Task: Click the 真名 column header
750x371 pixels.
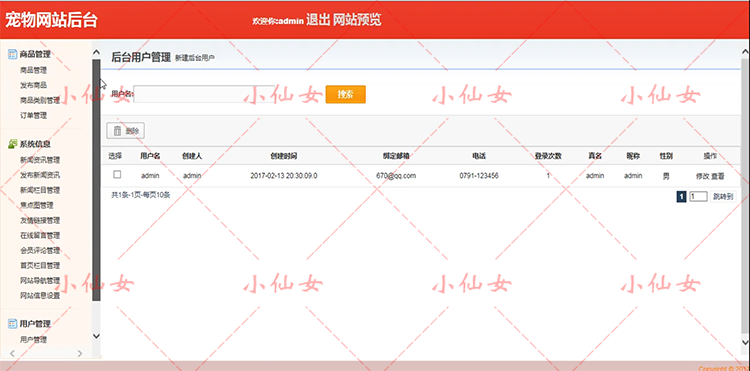Action: point(595,156)
